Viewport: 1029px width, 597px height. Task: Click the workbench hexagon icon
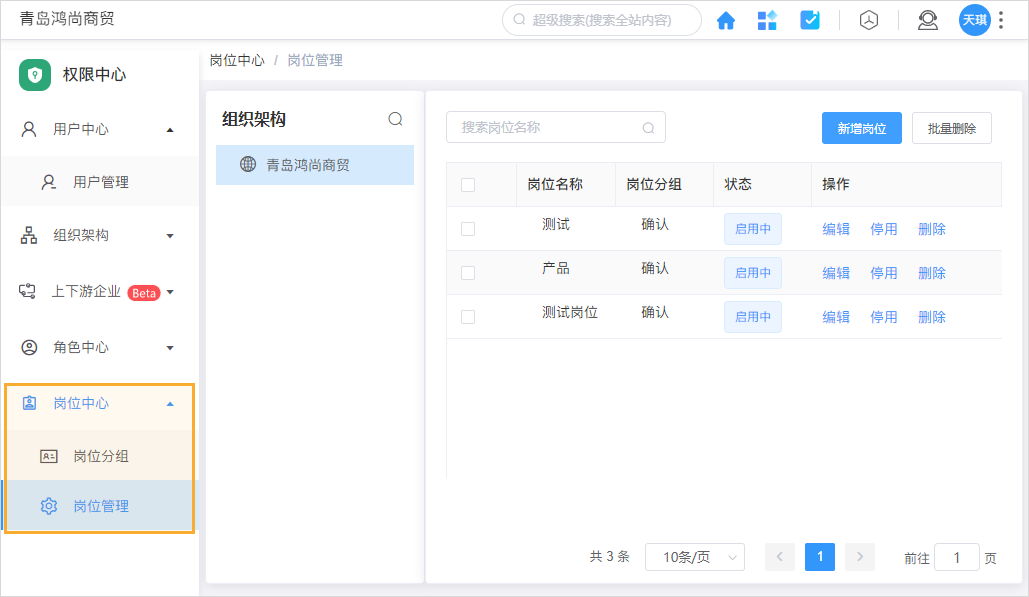[868, 19]
